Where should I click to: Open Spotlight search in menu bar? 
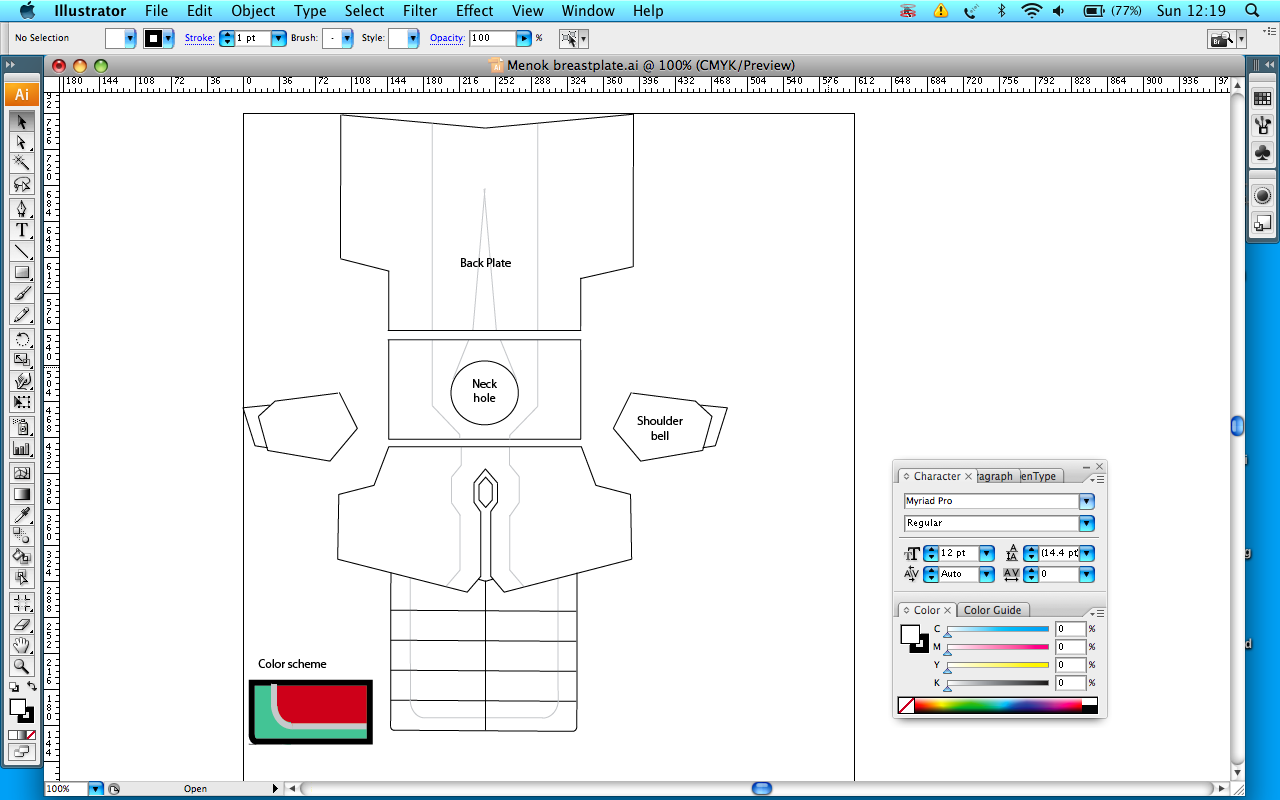point(1251,11)
